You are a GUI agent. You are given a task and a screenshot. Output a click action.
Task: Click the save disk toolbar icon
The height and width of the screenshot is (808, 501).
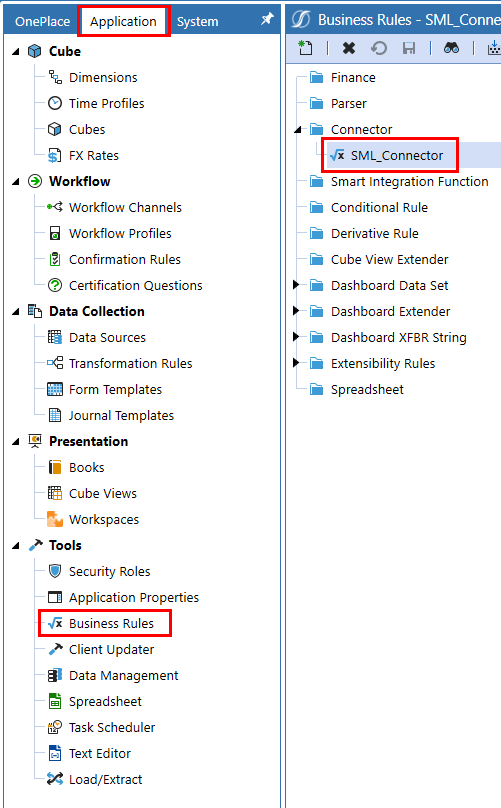pos(409,48)
